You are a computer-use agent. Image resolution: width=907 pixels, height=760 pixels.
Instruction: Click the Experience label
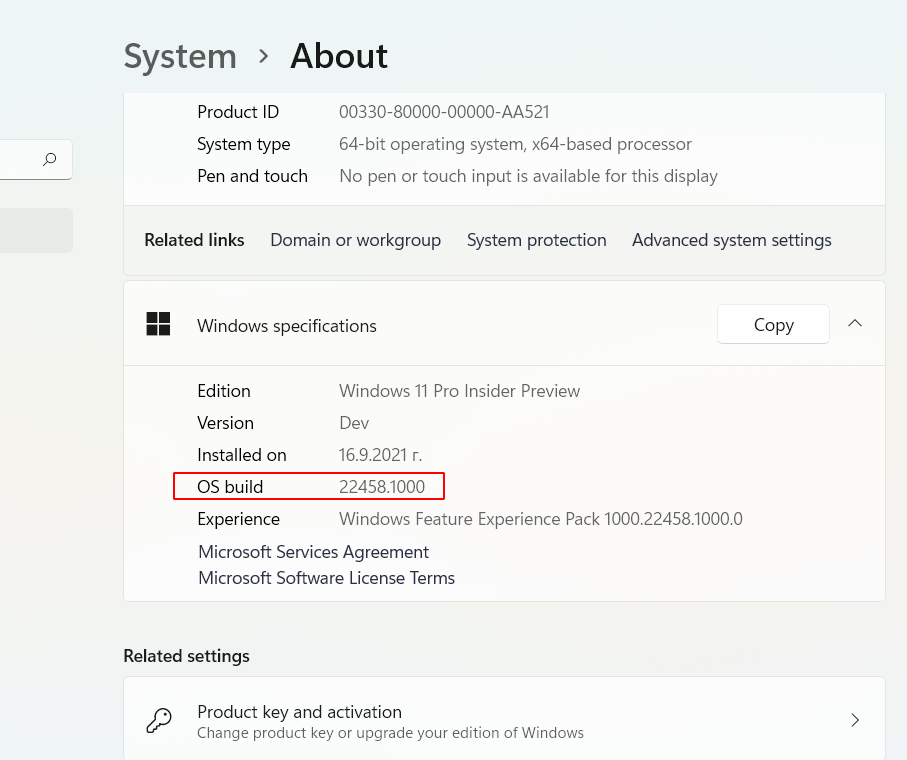pos(238,519)
